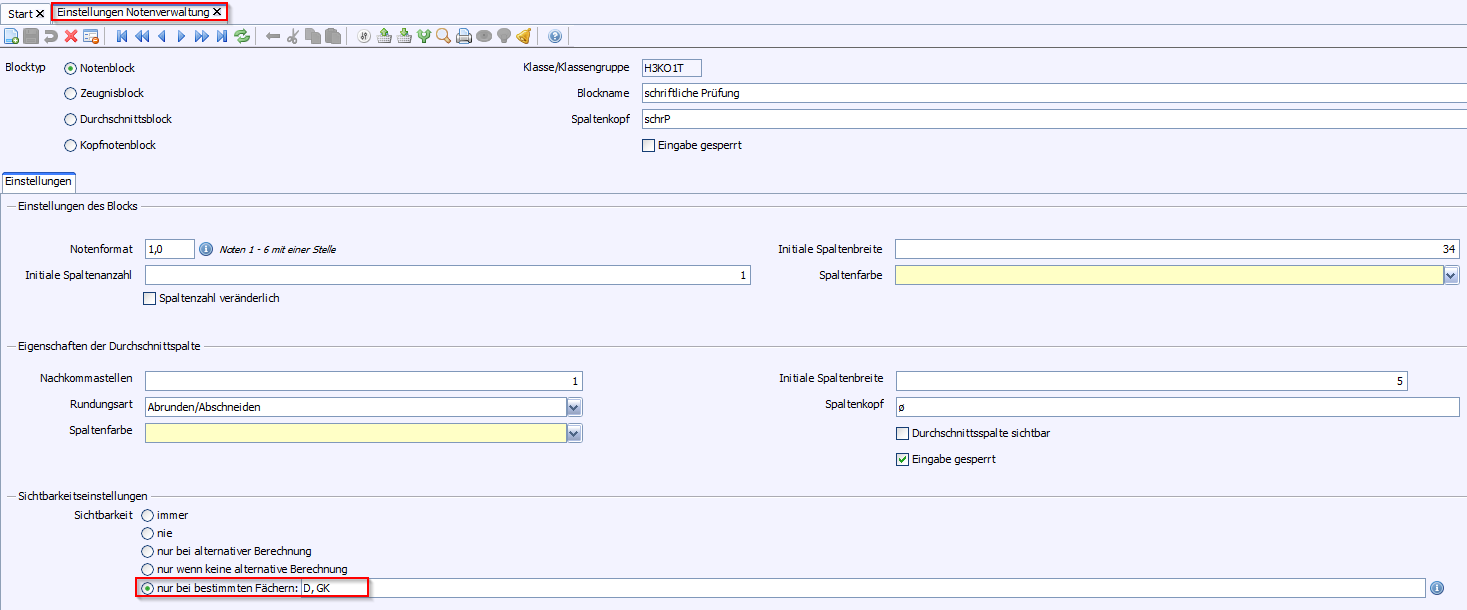Expand Spaltenfarbe dropdown under Durchschnittspalte
Viewport: 1467px width, 610px height.
click(574, 433)
